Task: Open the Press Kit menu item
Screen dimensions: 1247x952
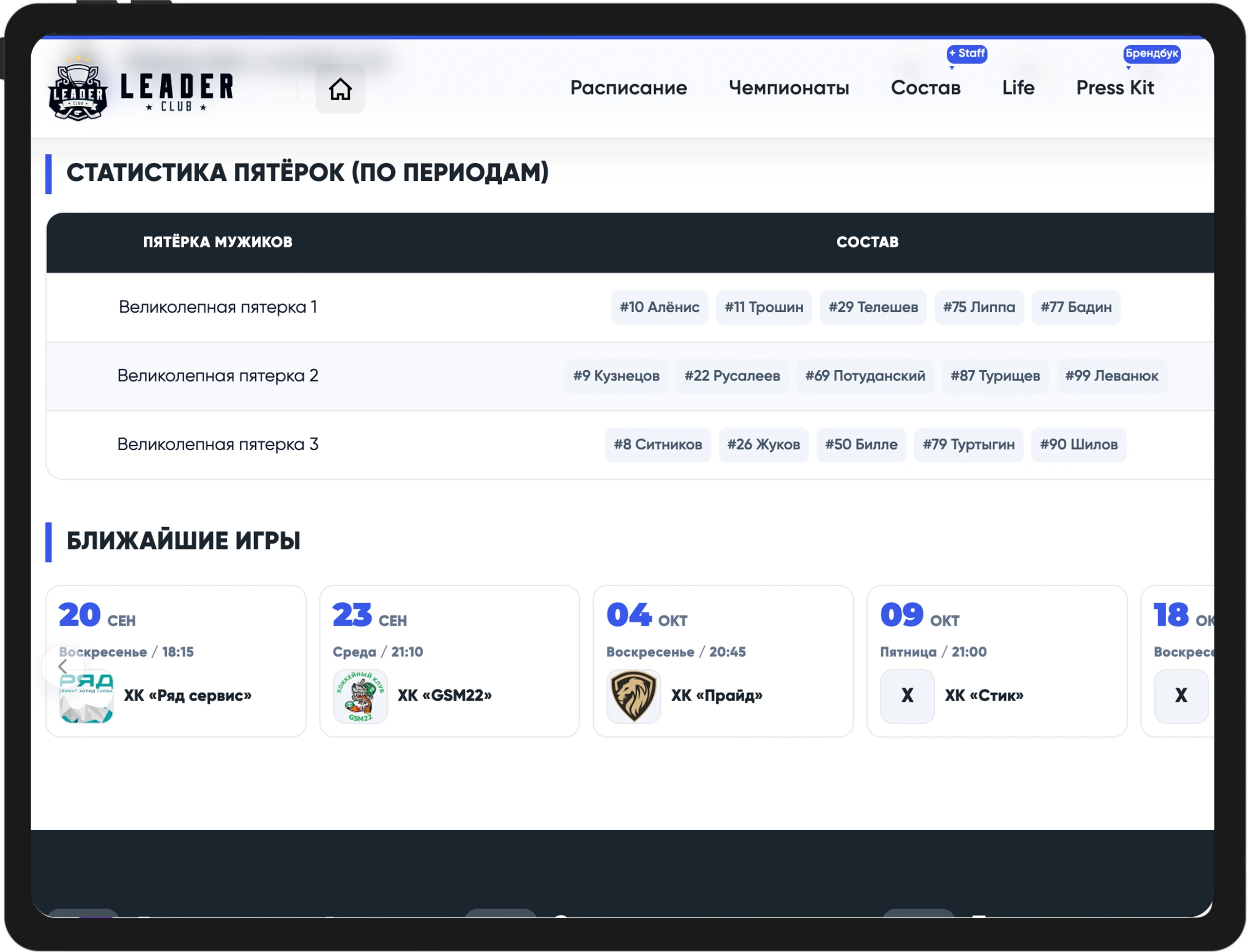Action: (x=1115, y=88)
